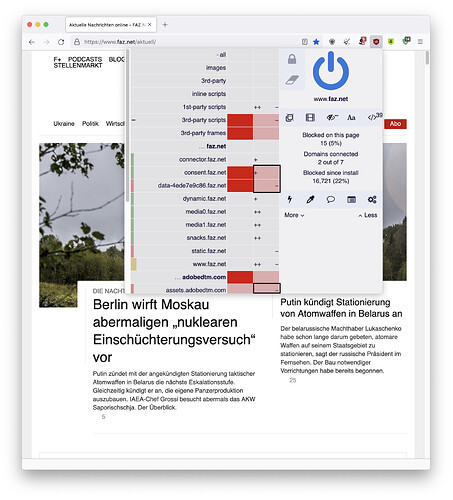The width and height of the screenshot is (453, 500).
Task: Open the F+ link in top navigation
Action: pyautogui.click(x=57, y=59)
